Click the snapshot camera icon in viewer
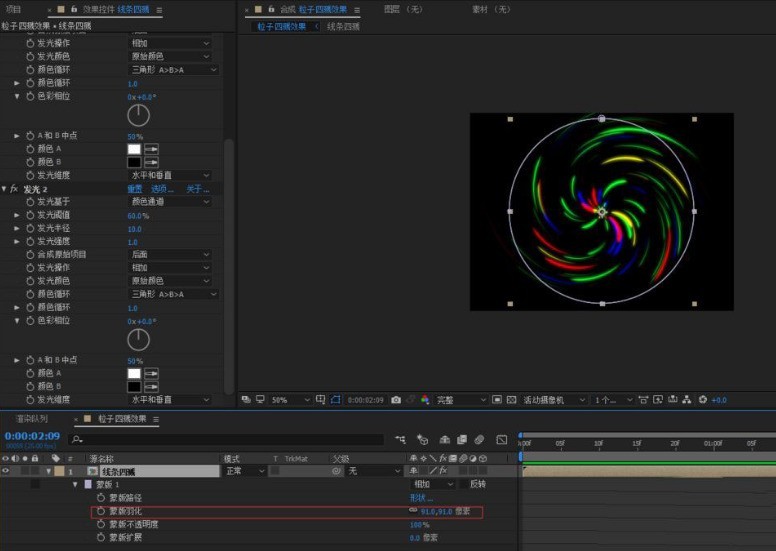This screenshot has height=551, width=776. 396,400
